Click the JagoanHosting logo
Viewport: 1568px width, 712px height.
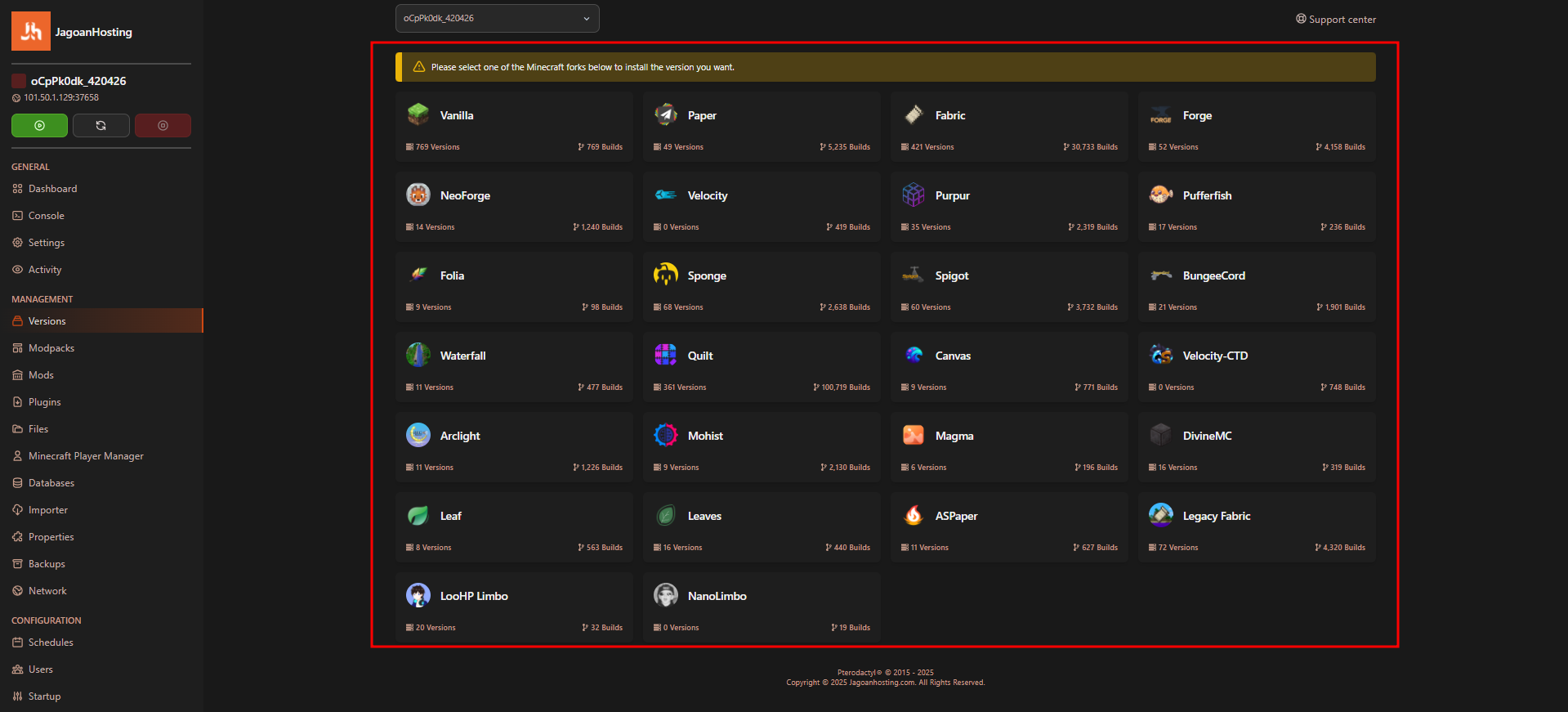tap(31, 31)
